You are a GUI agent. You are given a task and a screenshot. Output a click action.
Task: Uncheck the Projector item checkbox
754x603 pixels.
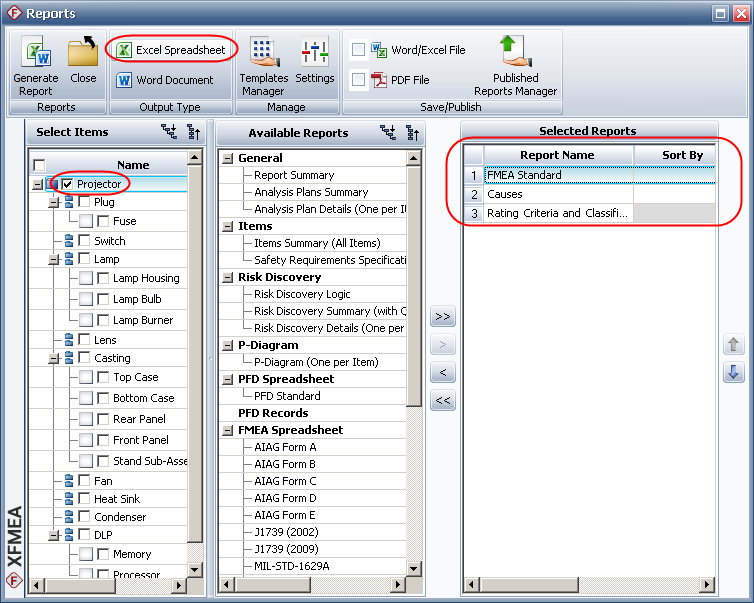[x=67, y=184]
